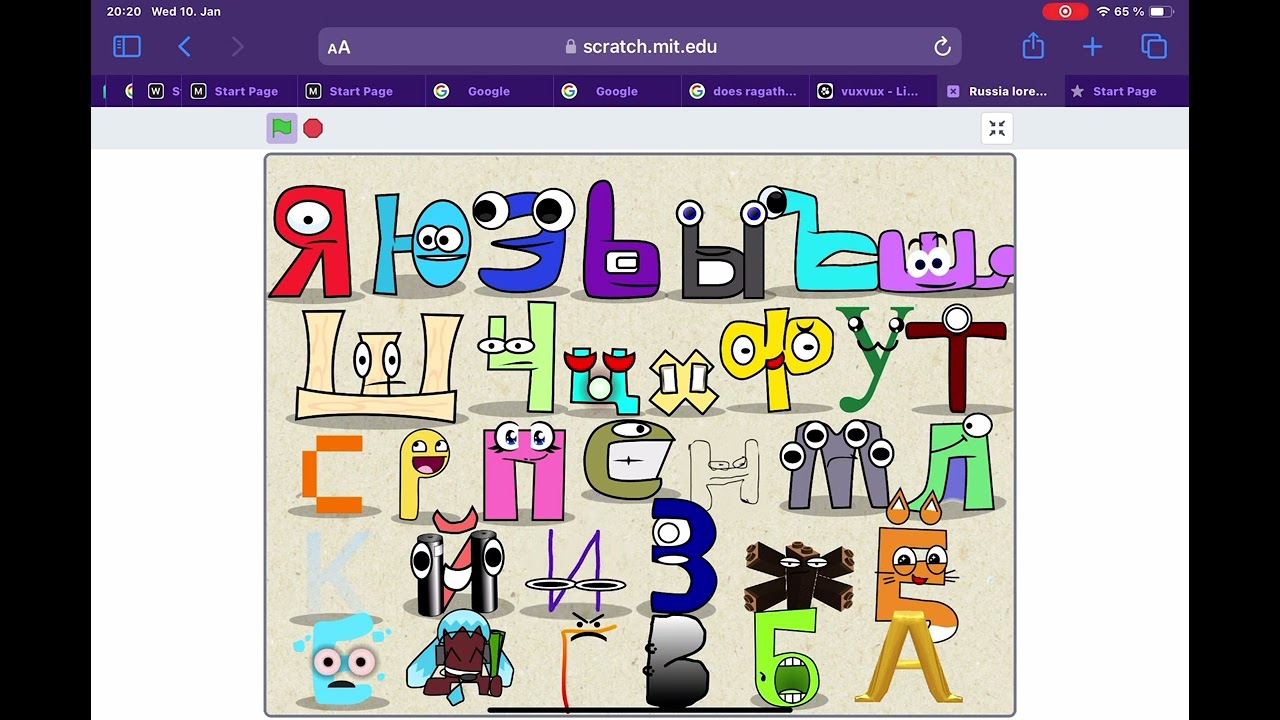Tap the scratch.mit.edu address bar
The width and height of the screenshot is (1280, 720).
(640, 46)
